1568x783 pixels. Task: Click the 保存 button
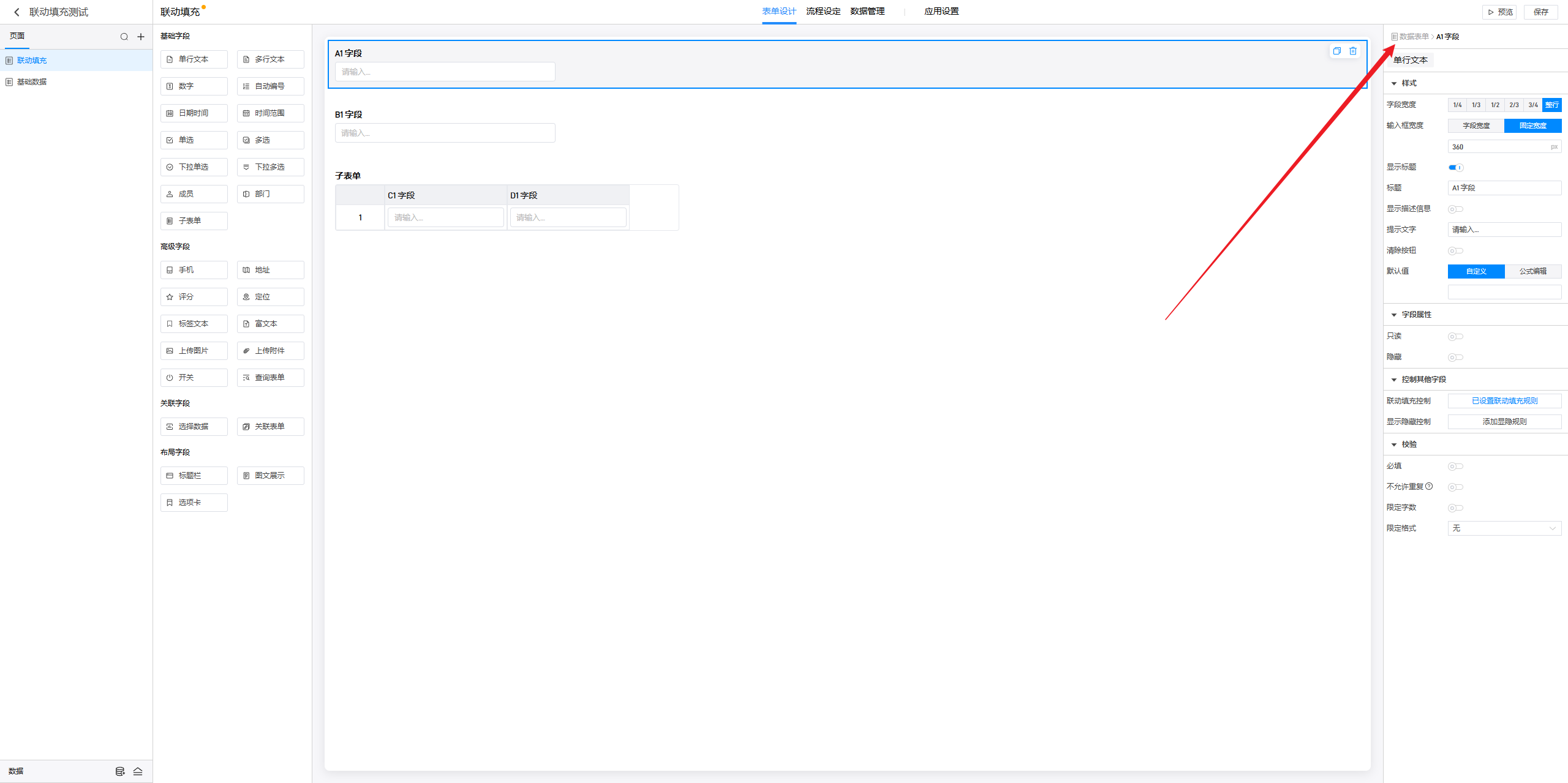point(1541,12)
